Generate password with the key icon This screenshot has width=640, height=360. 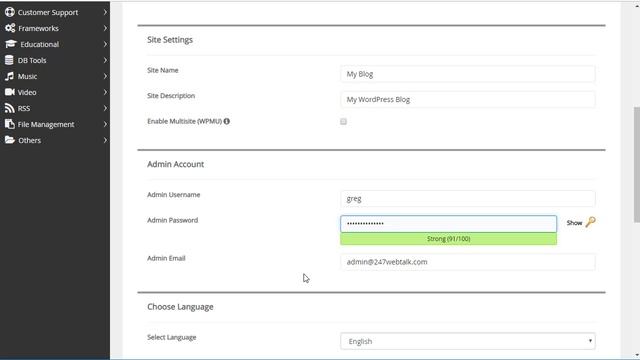click(591, 222)
